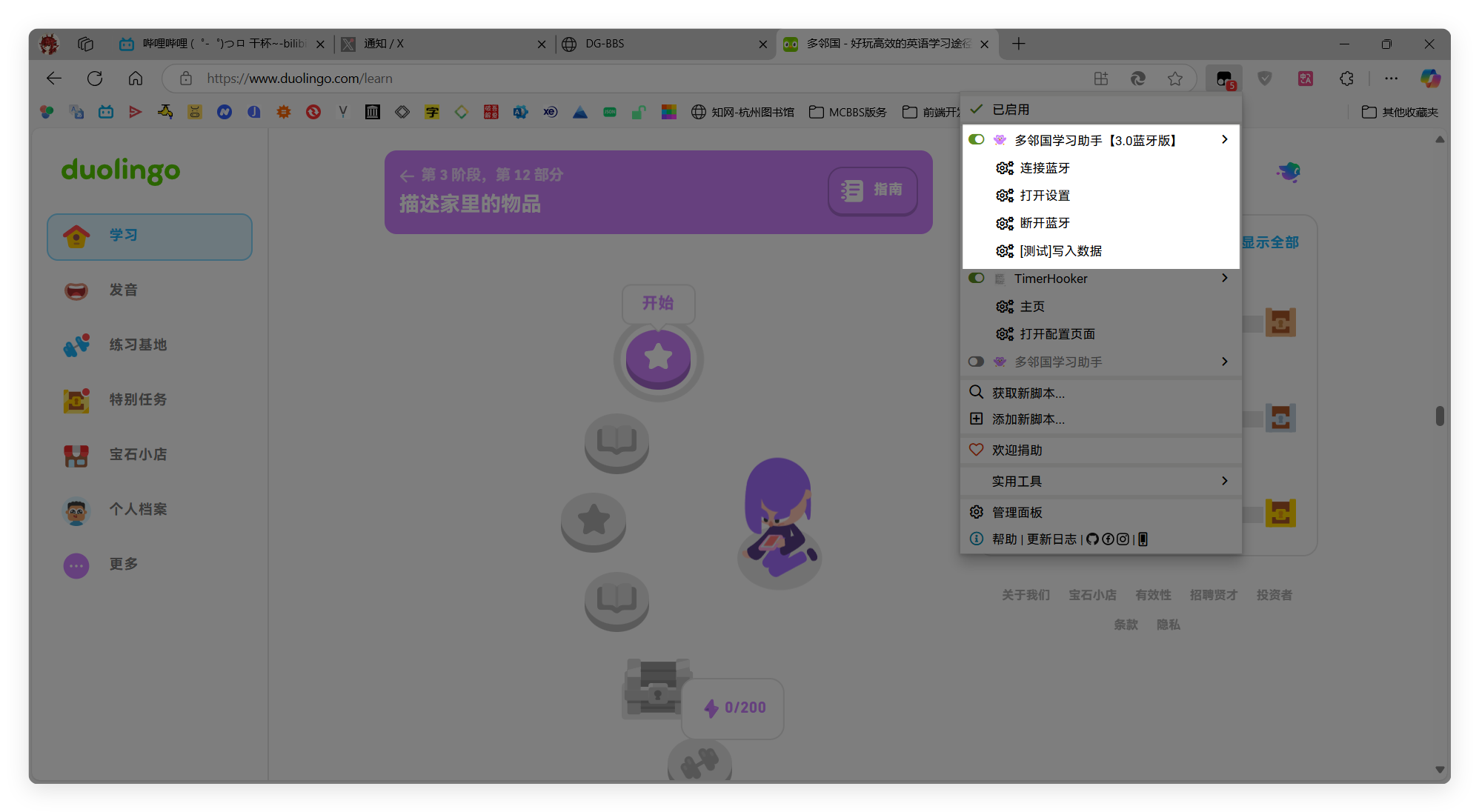Open 宝石小店 in Duolingo sidebar

click(x=150, y=455)
